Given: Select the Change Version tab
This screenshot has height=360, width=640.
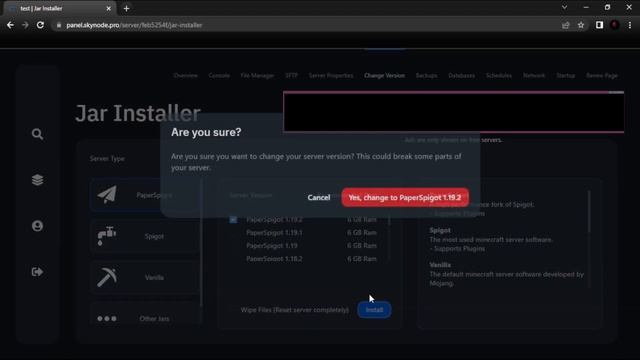Looking at the screenshot, I should click(x=384, y=76).
